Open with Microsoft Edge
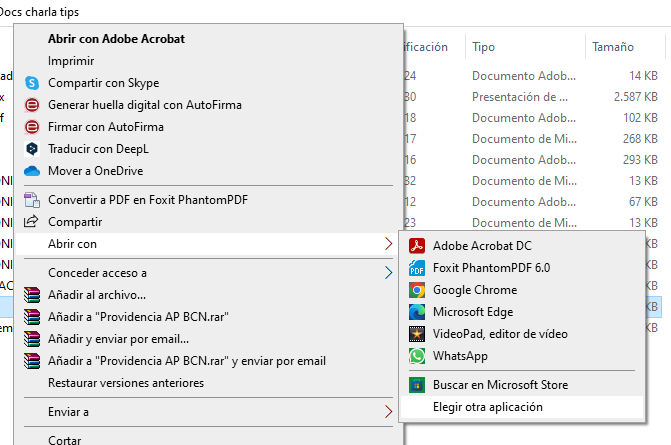Image resolution: width=671 pixels, height=445 pixels. [x=521, y=312]
